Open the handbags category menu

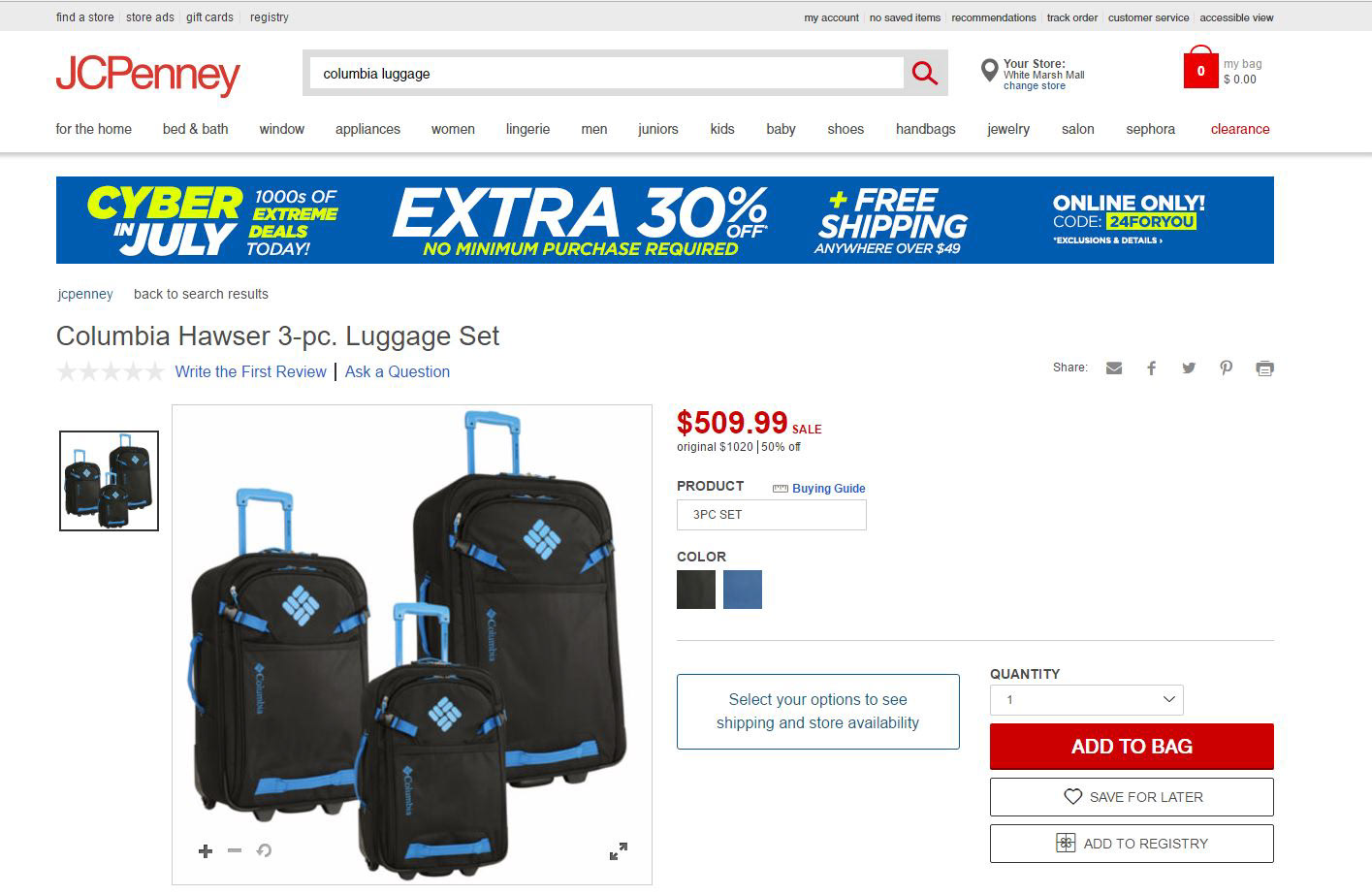(926, 129)
